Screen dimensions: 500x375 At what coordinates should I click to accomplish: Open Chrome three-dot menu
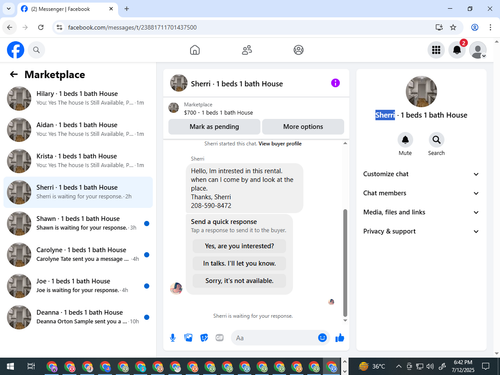490,27
